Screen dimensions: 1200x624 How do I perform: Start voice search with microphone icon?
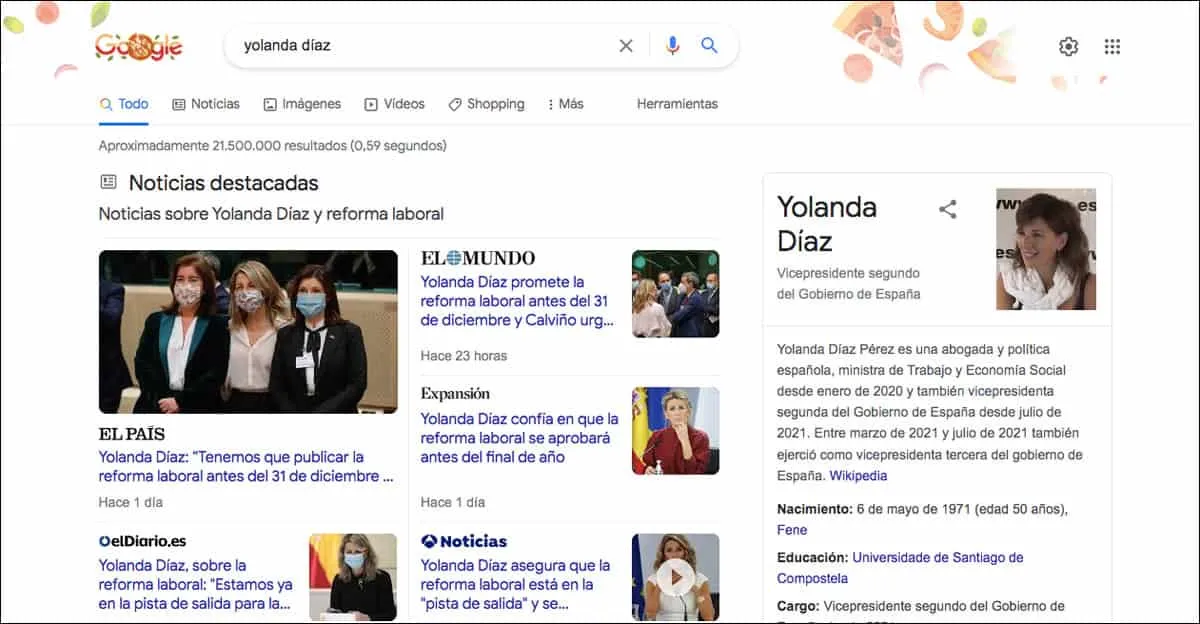click(672, 45)
